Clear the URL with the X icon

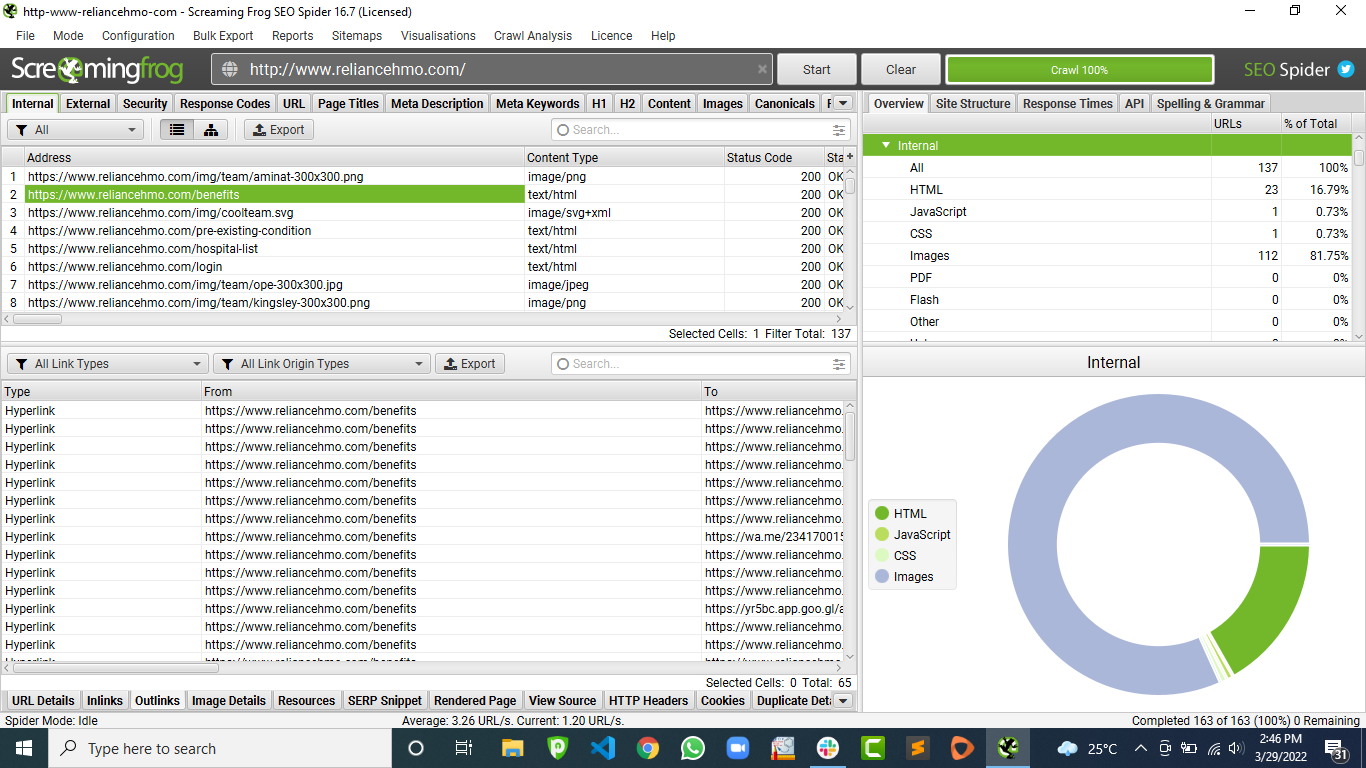coord(762,70)
